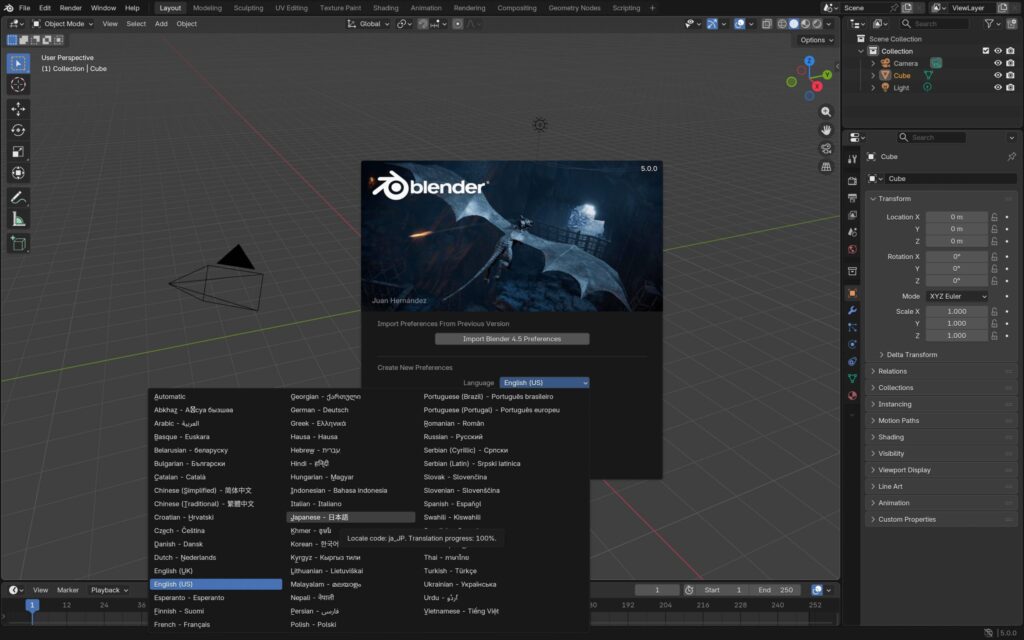The width and height of the screenshot is (1024, 640).
Task: Select Japanese language option
Action: click(x=350, y=517)
